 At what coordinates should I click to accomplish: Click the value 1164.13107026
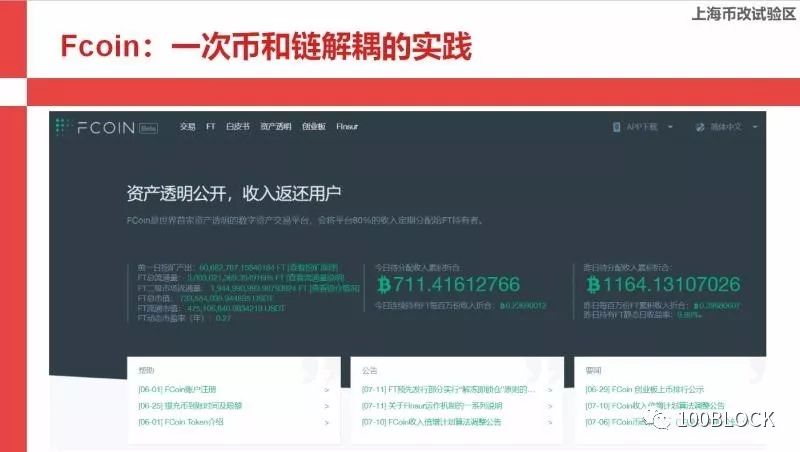pos(671,284)
